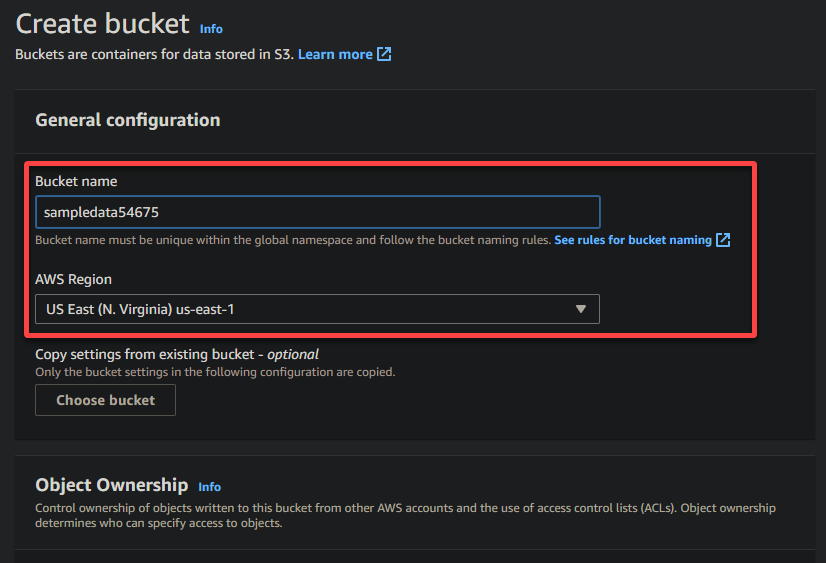Open See rules for bucket naming
Image resolution: width=826 pixels, height=563 pixels.
(x=633, y=240)
